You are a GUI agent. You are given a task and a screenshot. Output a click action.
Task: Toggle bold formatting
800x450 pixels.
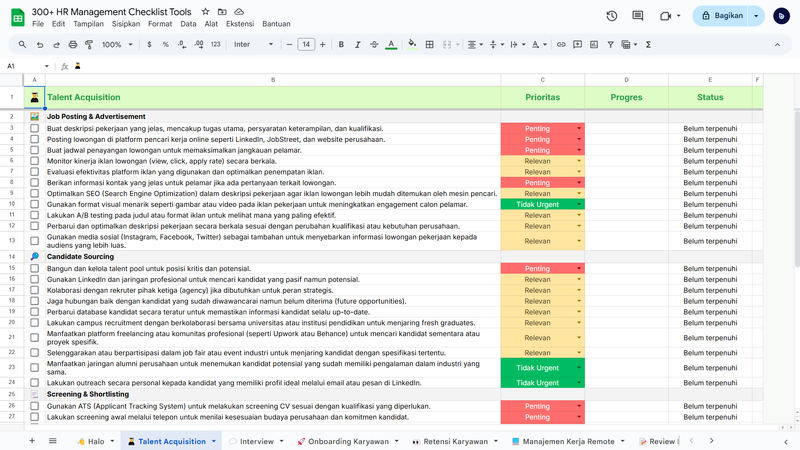[341, 45]
